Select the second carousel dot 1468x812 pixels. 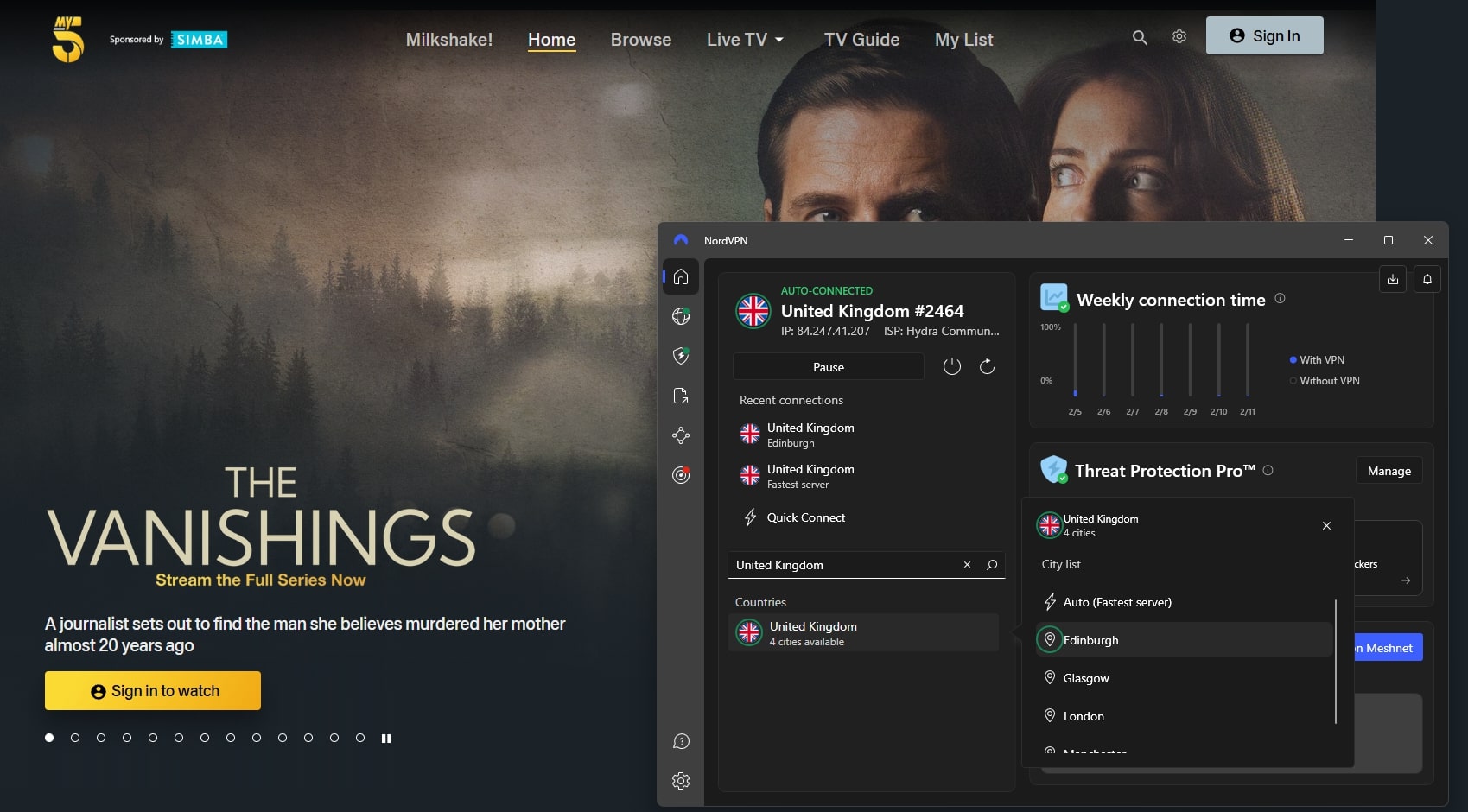tap(75, 738)
